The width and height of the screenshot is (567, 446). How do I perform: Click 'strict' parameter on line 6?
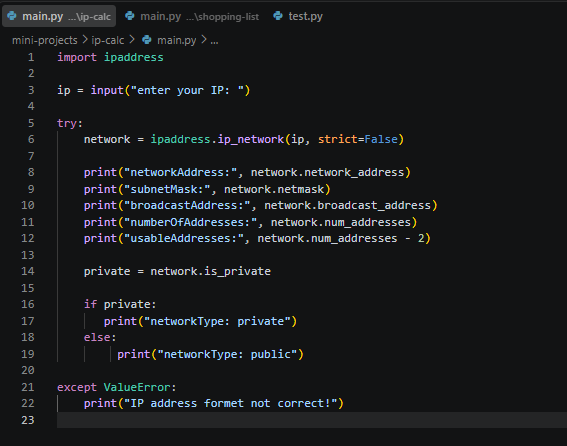click(338, 139)
